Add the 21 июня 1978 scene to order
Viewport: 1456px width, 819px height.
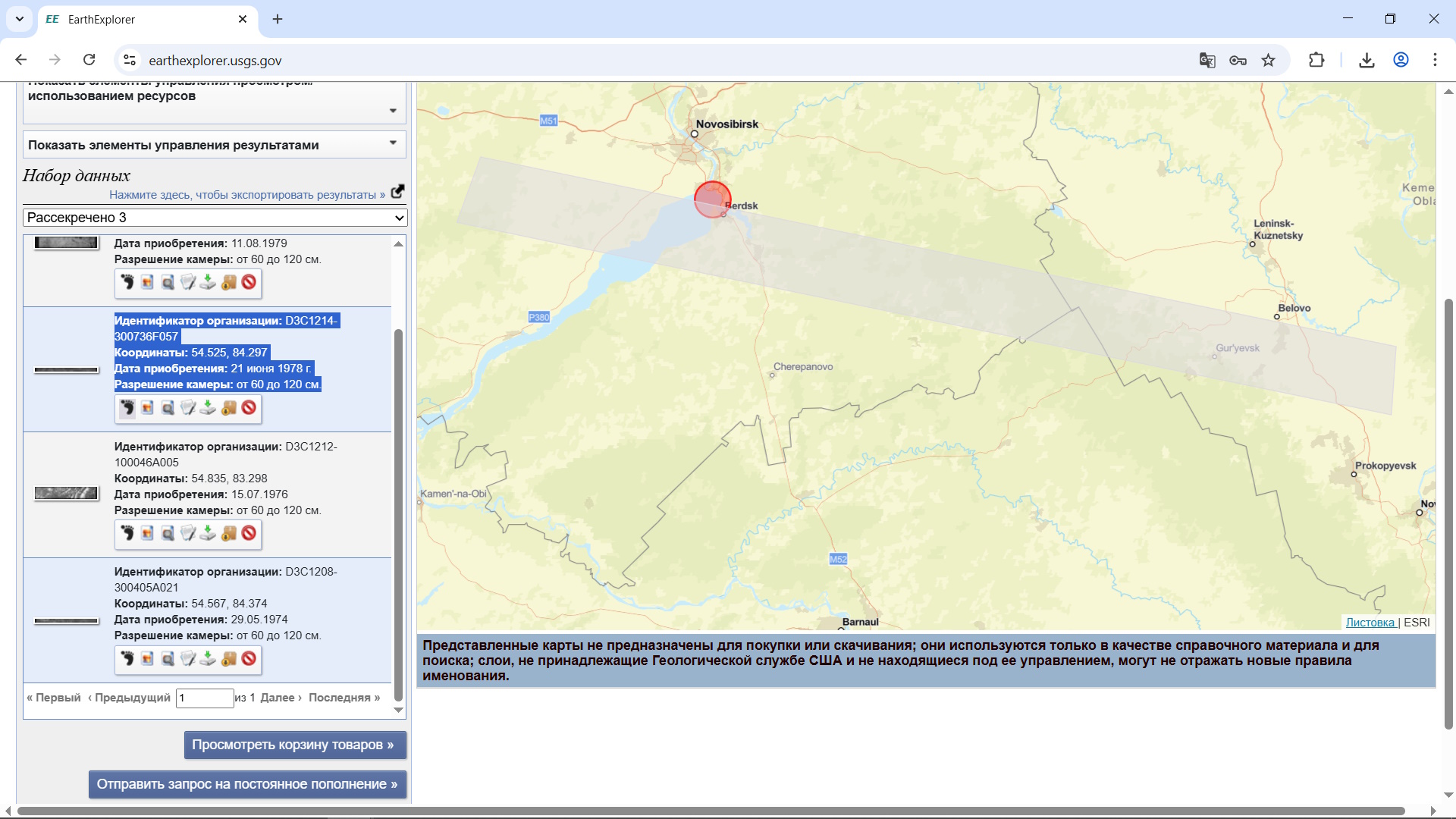(x=228, y=408)
